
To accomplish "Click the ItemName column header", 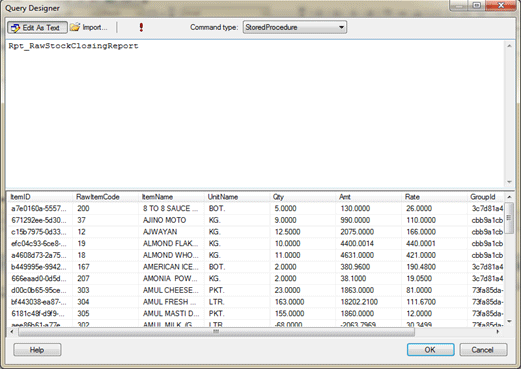I will point(171,197).
